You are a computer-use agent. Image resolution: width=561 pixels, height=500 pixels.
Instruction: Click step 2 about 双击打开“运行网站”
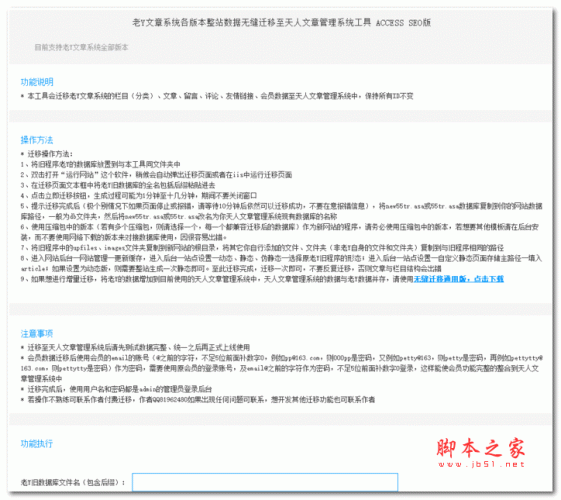156,175
